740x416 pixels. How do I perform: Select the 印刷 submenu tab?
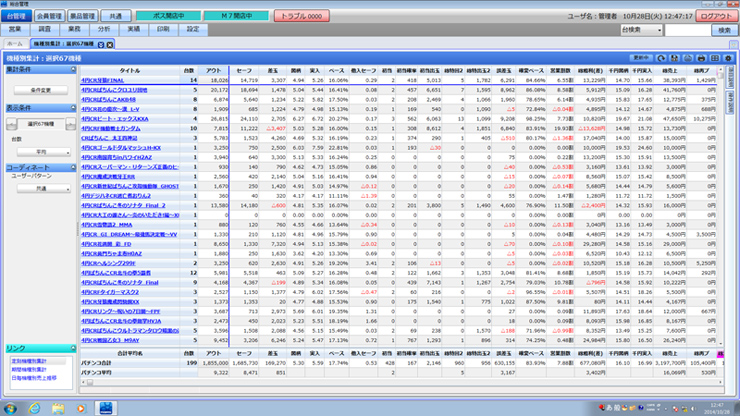tap(163, 29)
